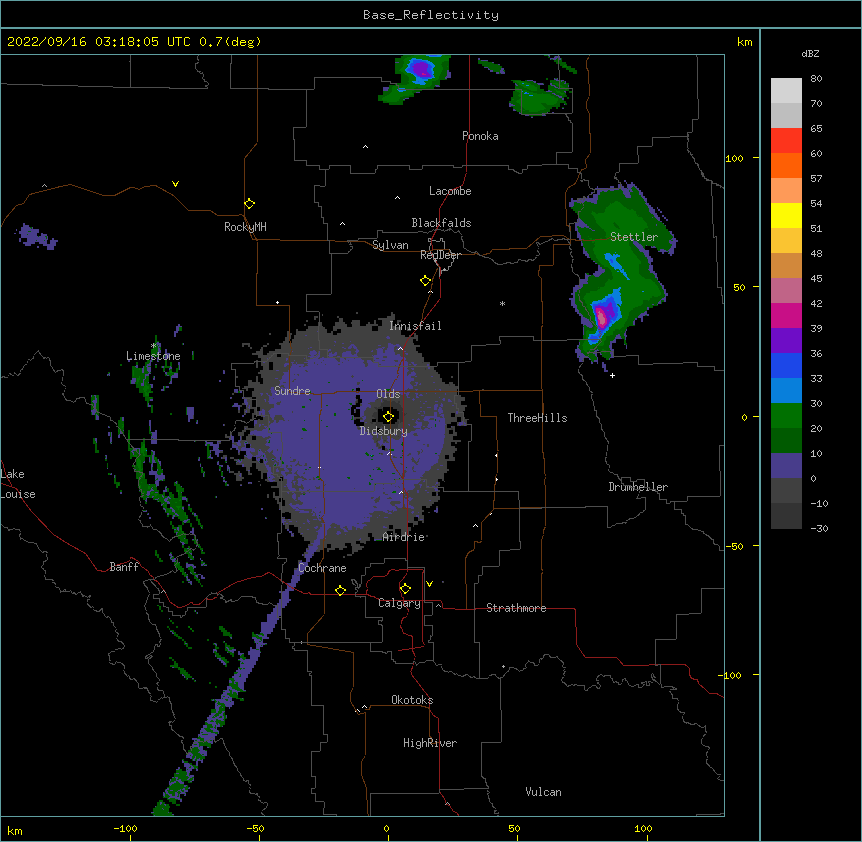Click the Base_Reflectivity title text
This screenshot has height=842, width=862.
[x=431, y=15]
